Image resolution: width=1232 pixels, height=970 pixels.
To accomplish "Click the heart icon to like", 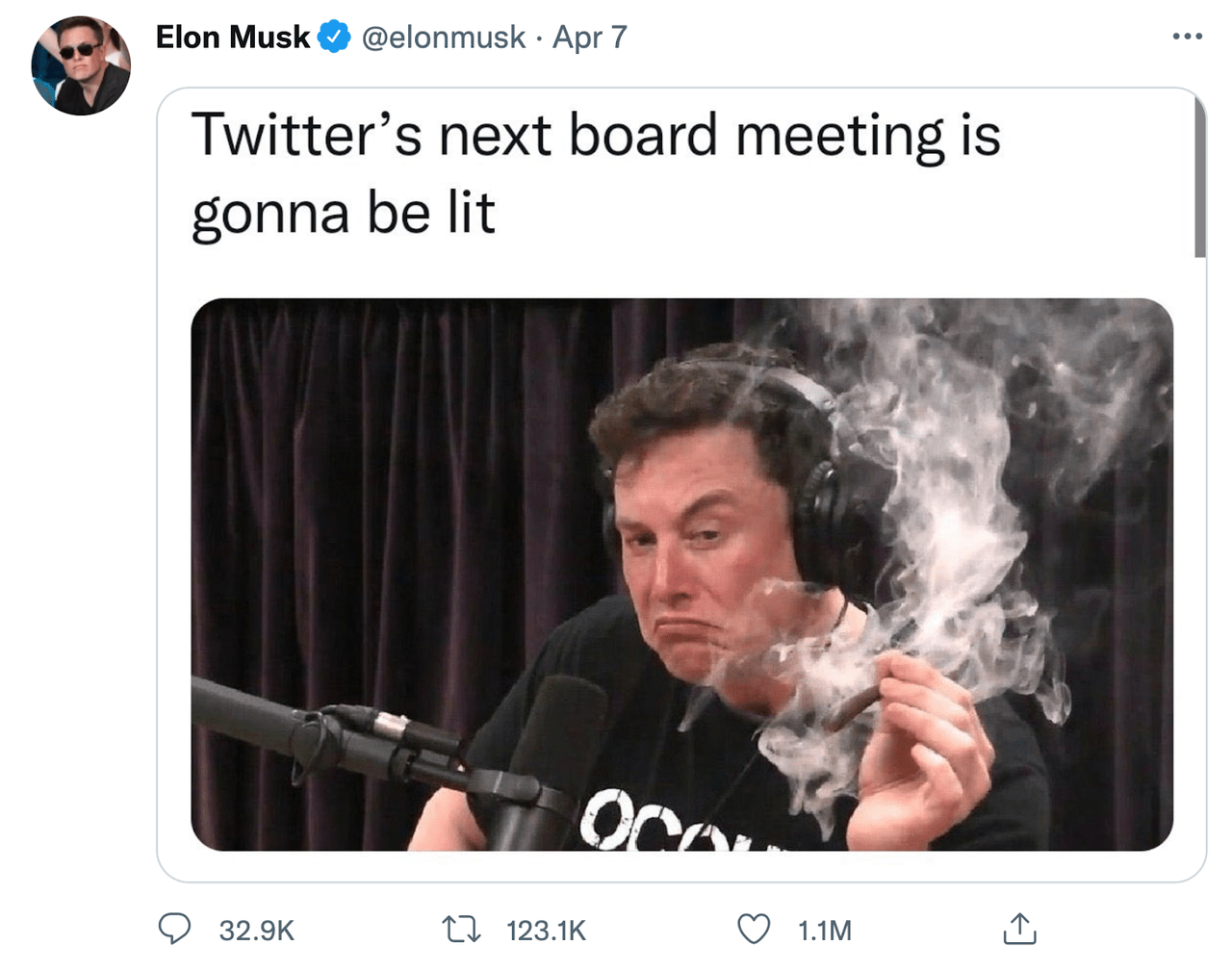I will 754,930.
